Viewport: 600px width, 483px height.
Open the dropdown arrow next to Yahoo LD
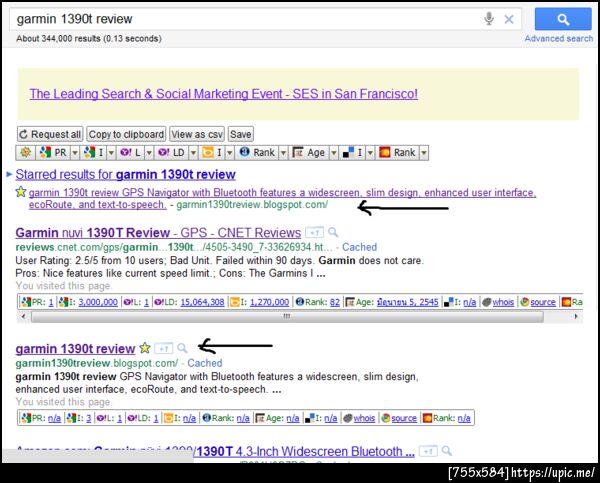[x=193, y=153]
